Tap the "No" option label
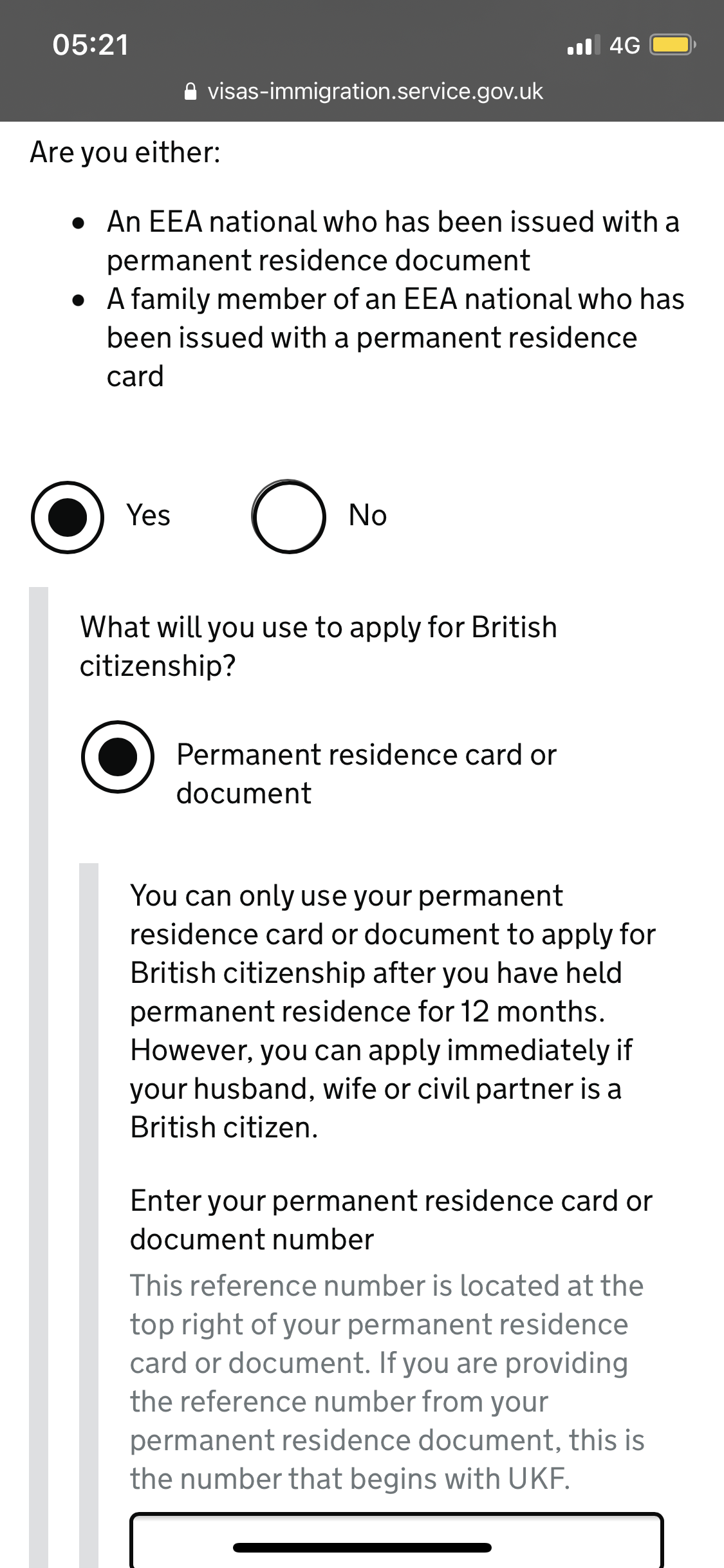724x1568 pixels. (x=367, y=516)
